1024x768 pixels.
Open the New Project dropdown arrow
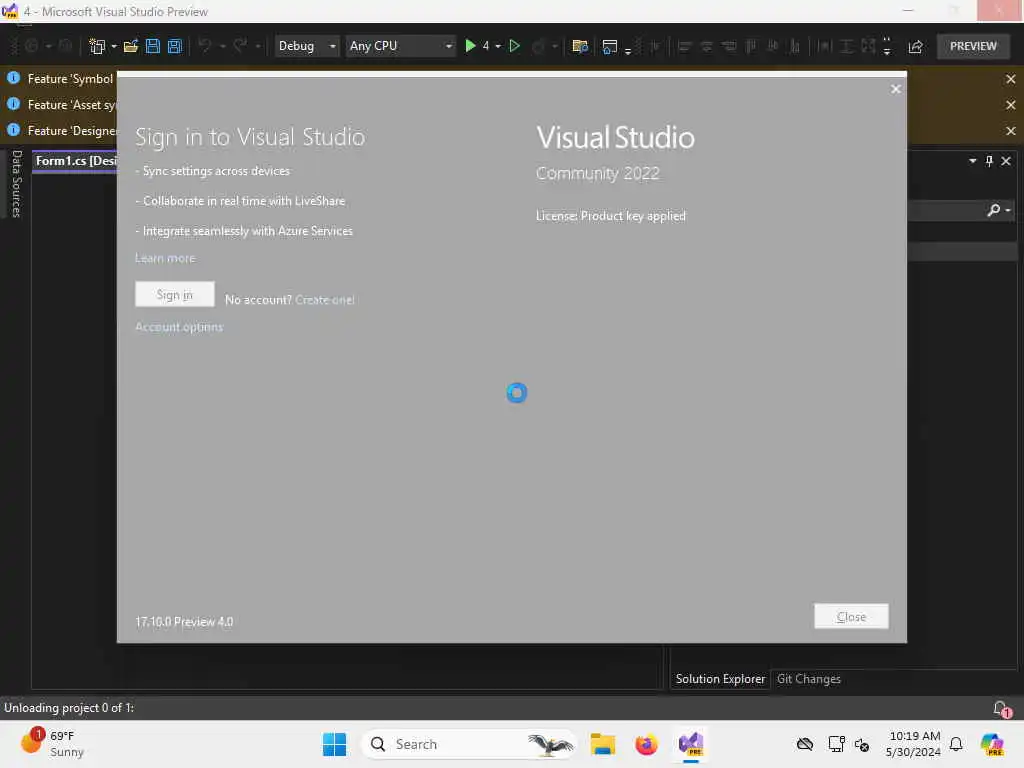[114, 46]
